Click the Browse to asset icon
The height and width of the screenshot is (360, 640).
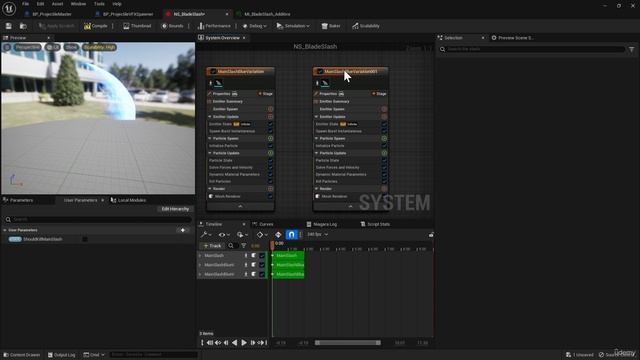pos(23,26)
